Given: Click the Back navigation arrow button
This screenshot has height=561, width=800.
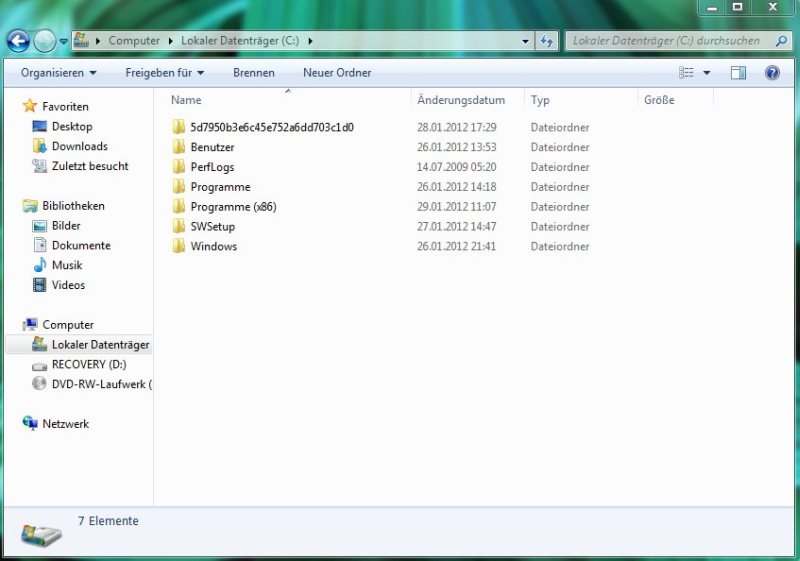Looking at the screenshot, I should [x=18, y=41].
